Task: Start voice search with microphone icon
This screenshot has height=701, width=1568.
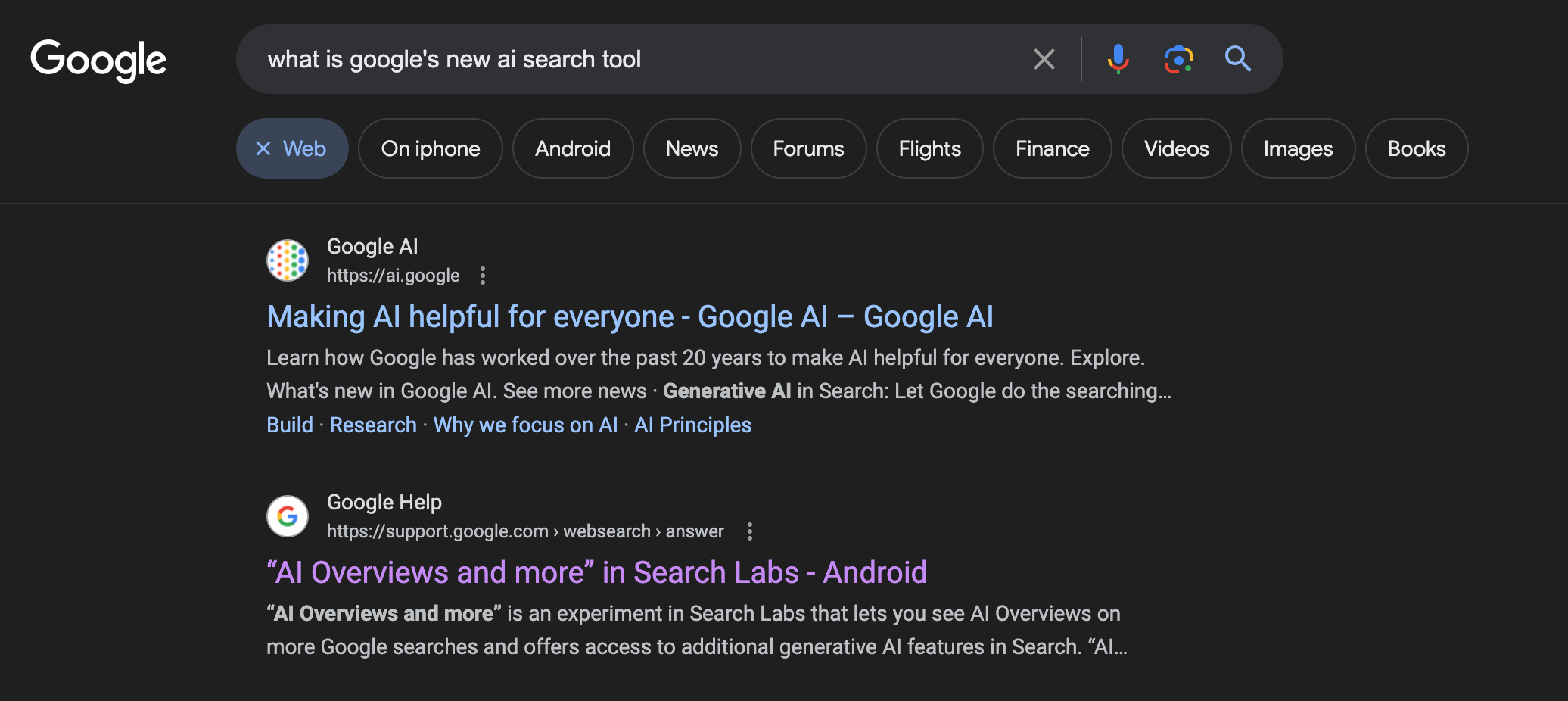Action: coord(1118,59)
